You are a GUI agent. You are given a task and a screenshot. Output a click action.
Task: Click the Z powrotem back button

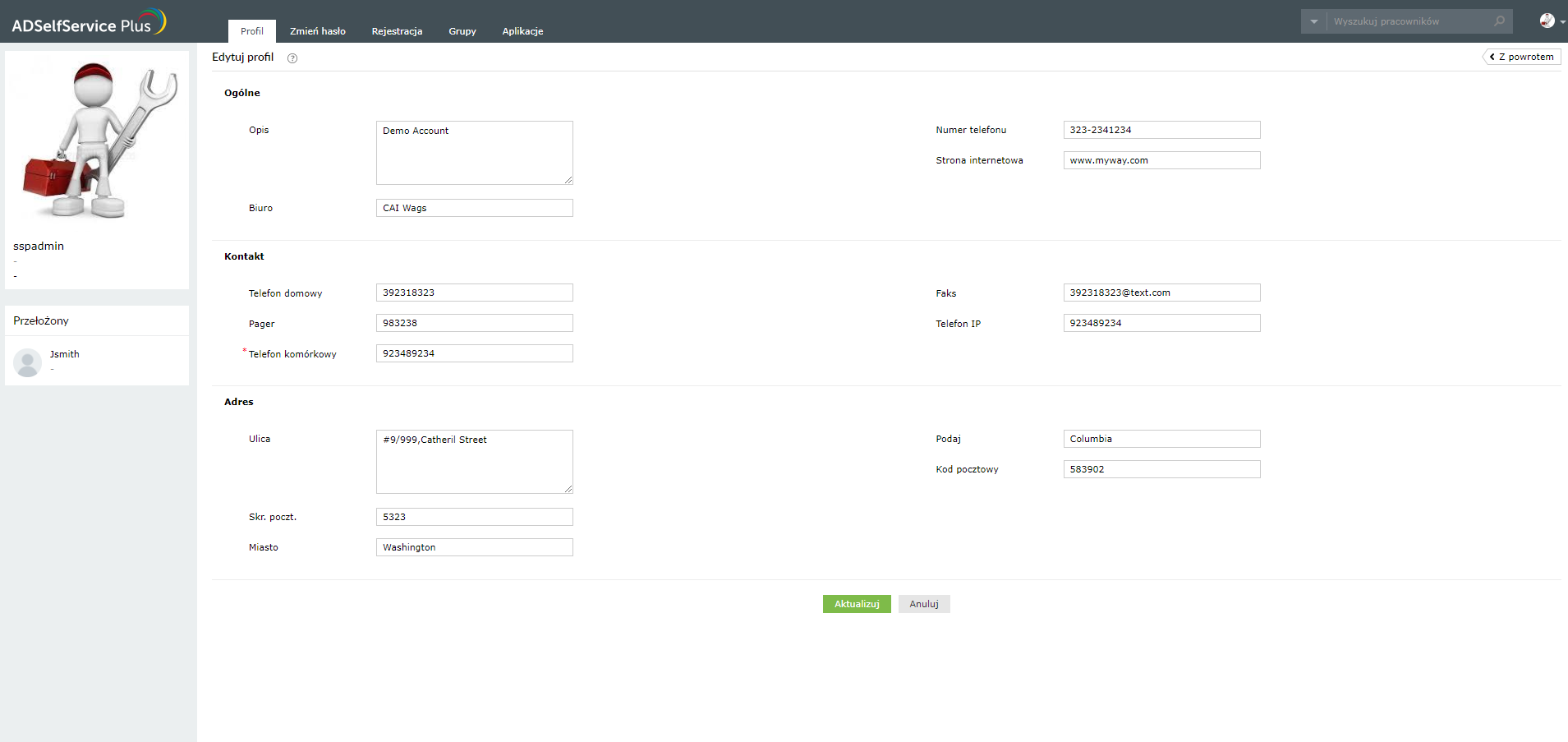(x=1522, y=57)
